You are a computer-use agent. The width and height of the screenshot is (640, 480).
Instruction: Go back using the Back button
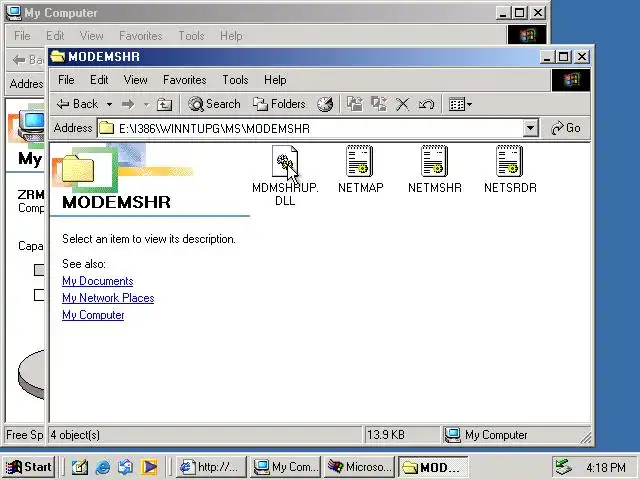point(78,104)
